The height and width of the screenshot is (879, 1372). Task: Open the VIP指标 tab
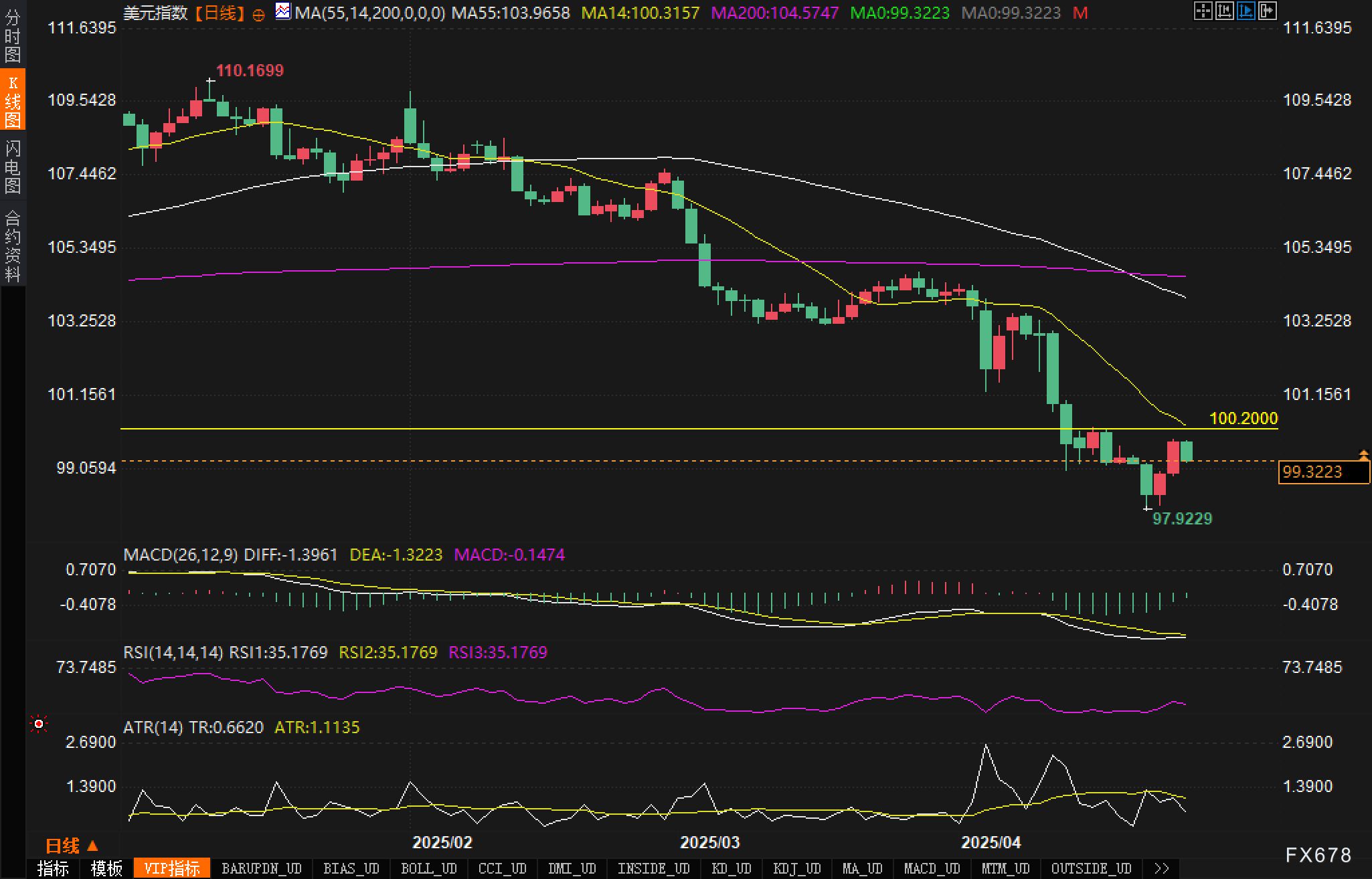(172, 868)
